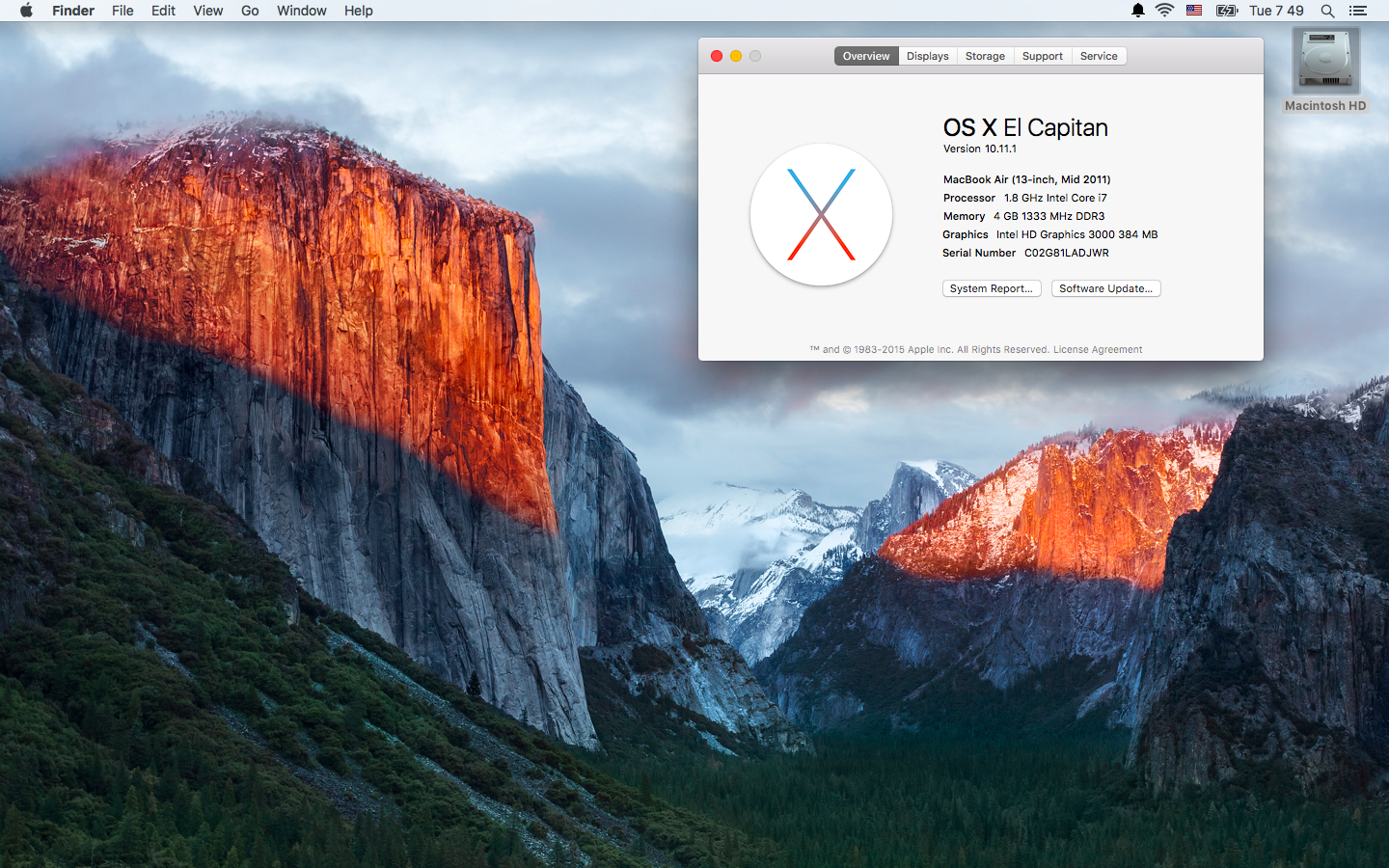Screen dimensions: 1389x868
Task: Open the notification list icon
Action: (x=1358, y=11)
